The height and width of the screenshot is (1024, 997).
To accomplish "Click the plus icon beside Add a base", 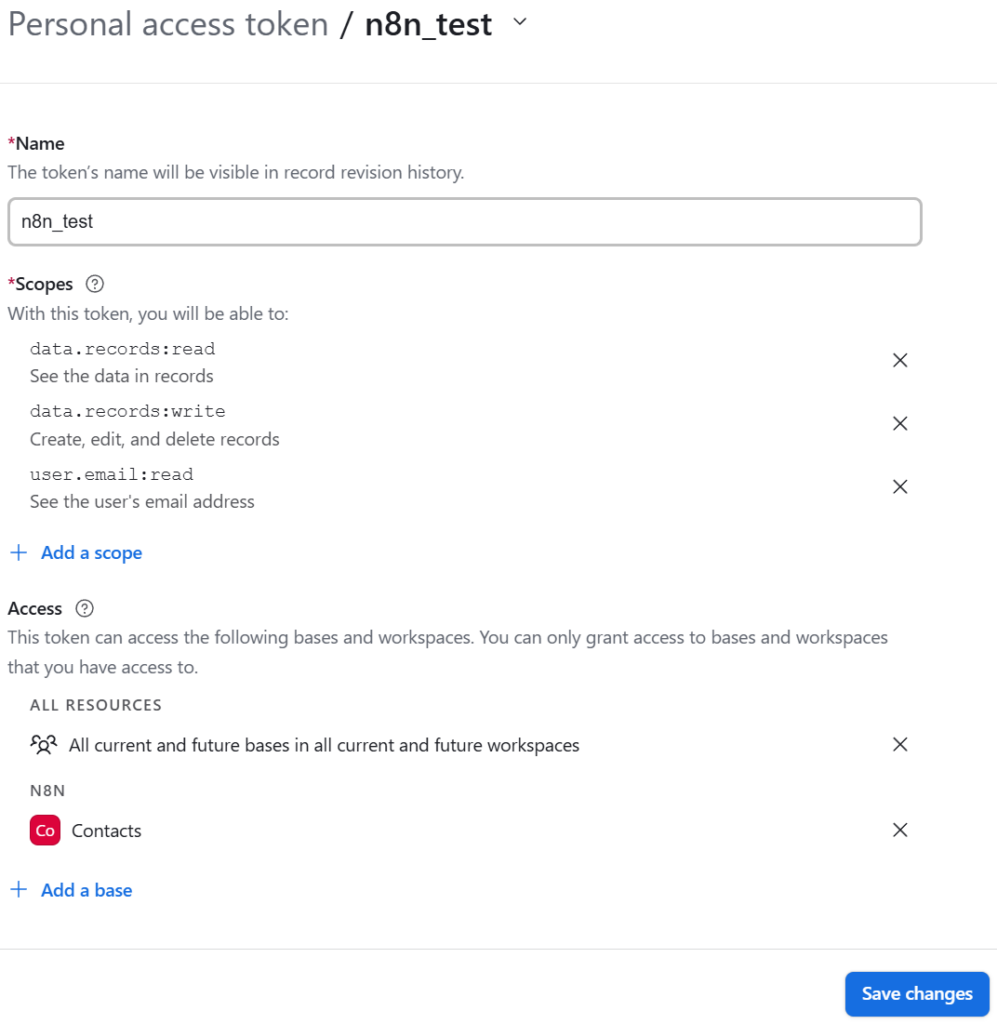I will tap(18, 890).
